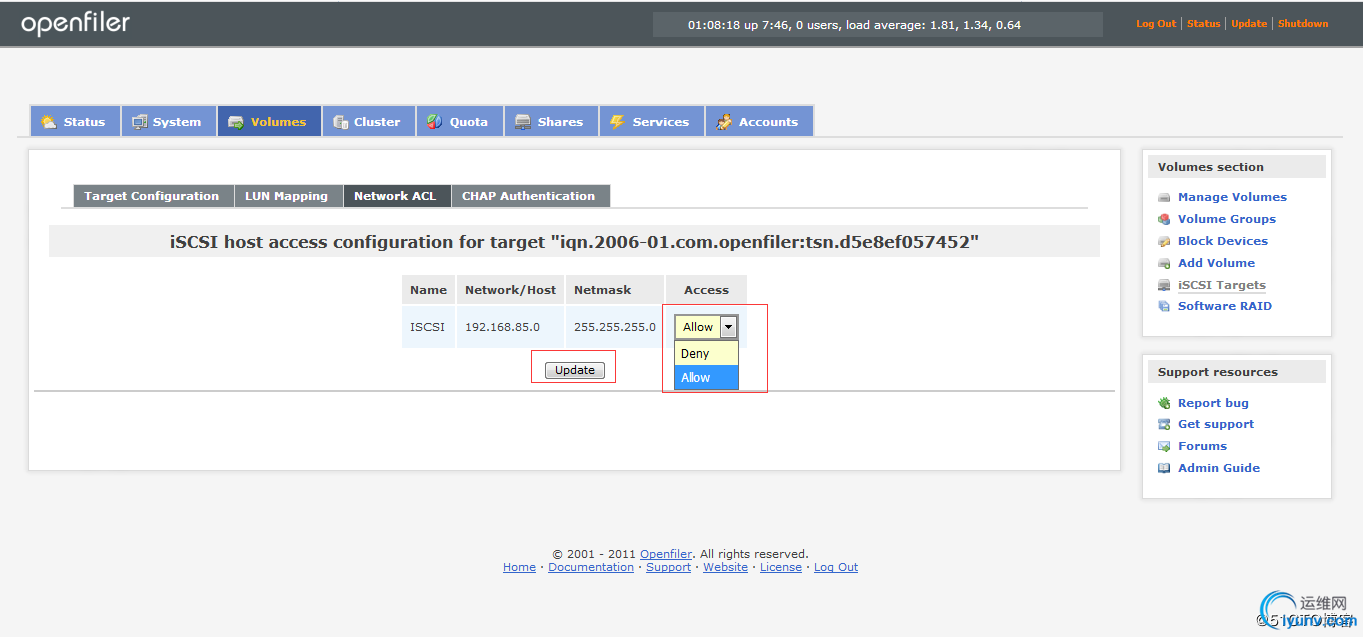The image size is (1363, 637).
Task: Click the 255.255.255.0 netmask cell
Action: pos(615,327)
